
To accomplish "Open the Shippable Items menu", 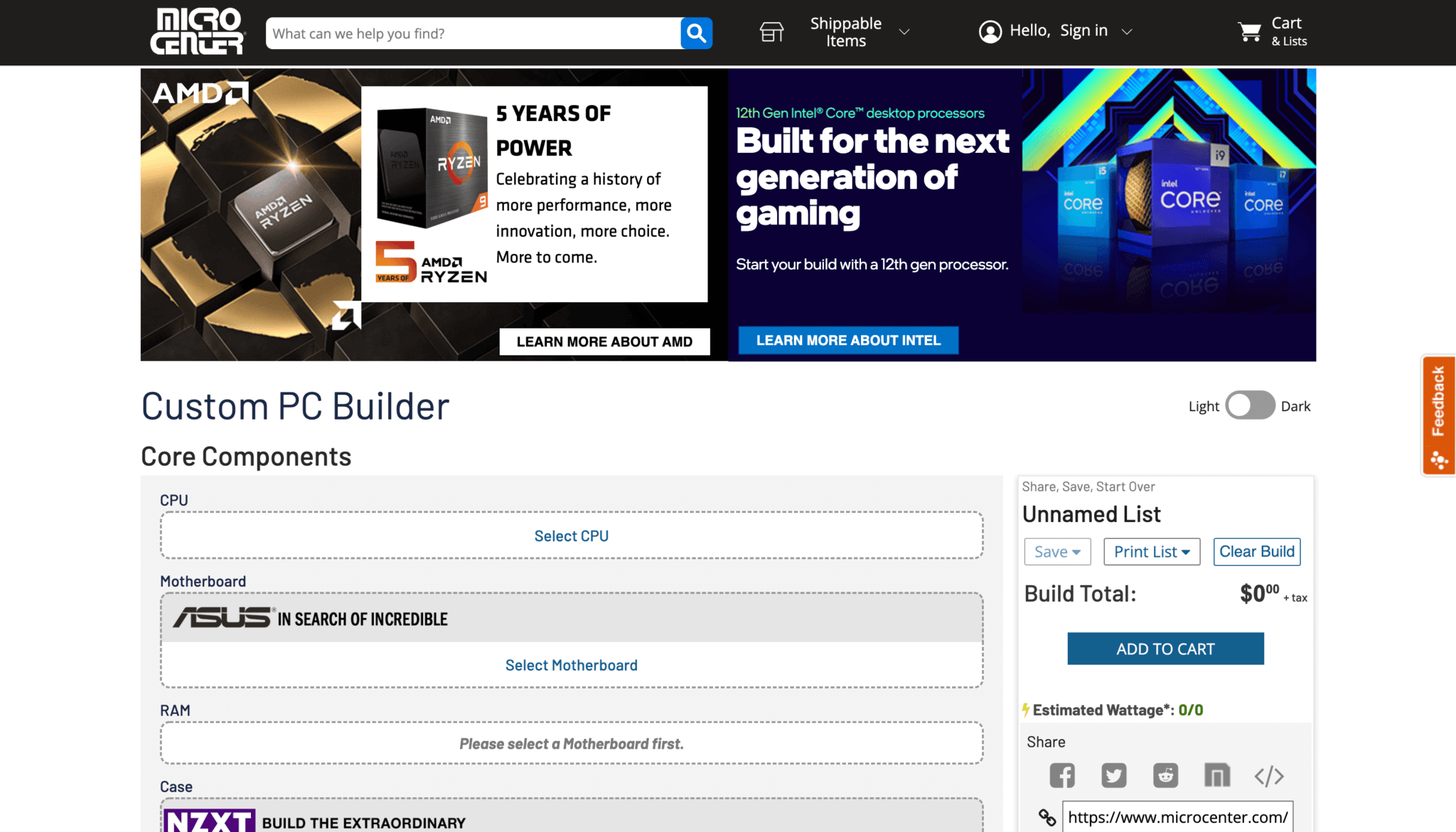I will 846,31.
